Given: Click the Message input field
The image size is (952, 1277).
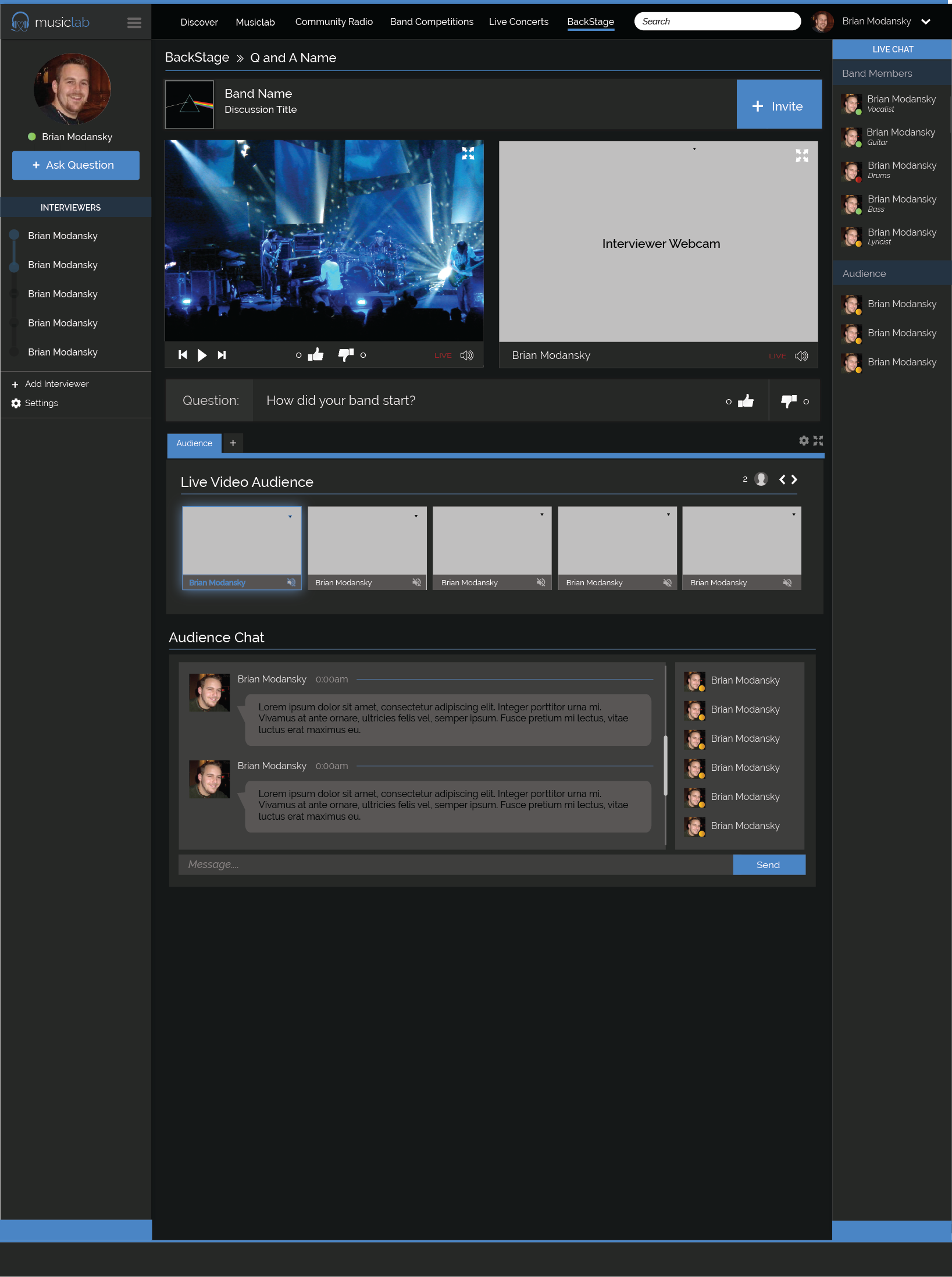Looking at the screenshot, I should [455, 865].
